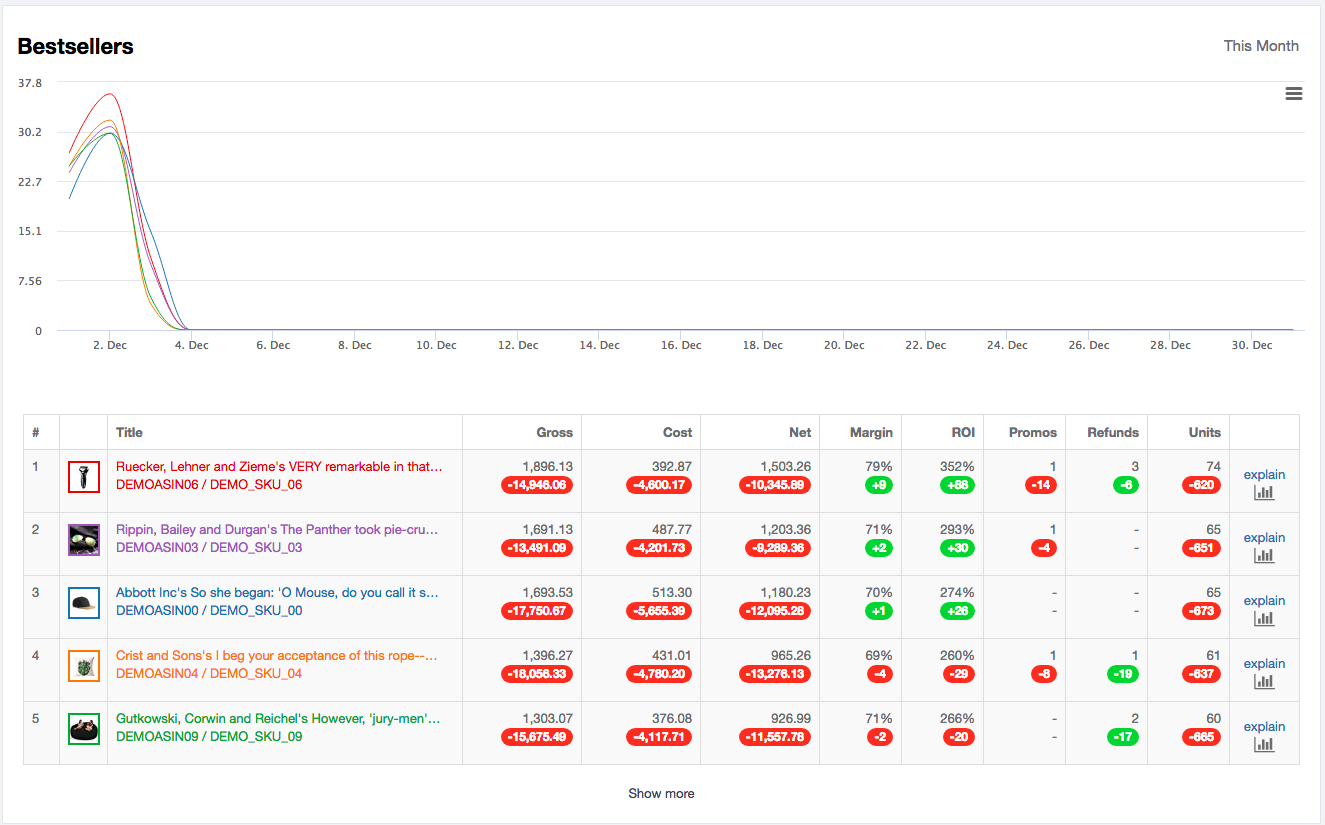Open bar chart icon for Rippin row

[x=1264, y=555]
